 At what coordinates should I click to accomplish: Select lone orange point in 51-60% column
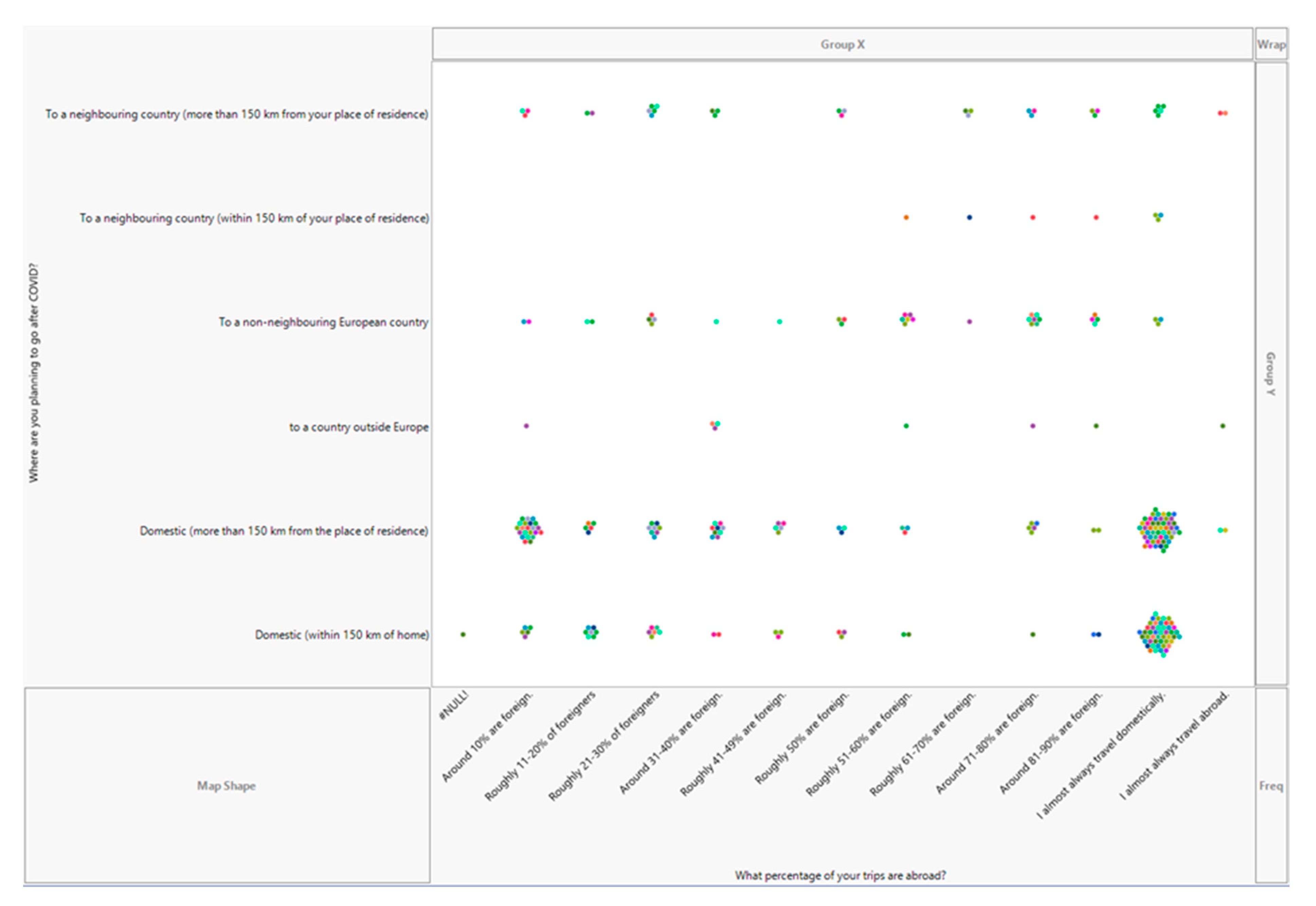coord(906,217)
